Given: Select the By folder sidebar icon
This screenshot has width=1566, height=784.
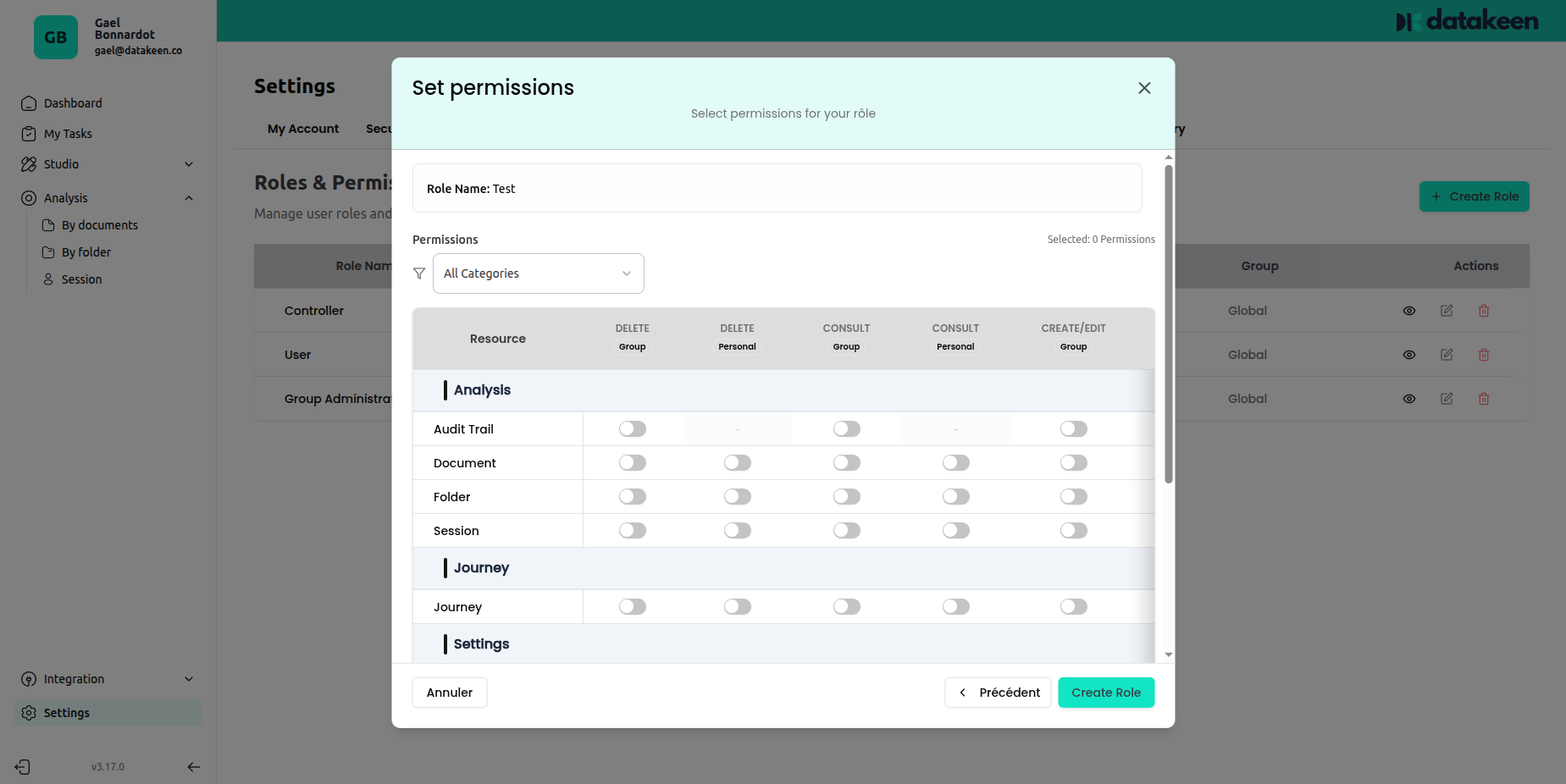Looking at the screenshot, I should (x=49, y=251).
